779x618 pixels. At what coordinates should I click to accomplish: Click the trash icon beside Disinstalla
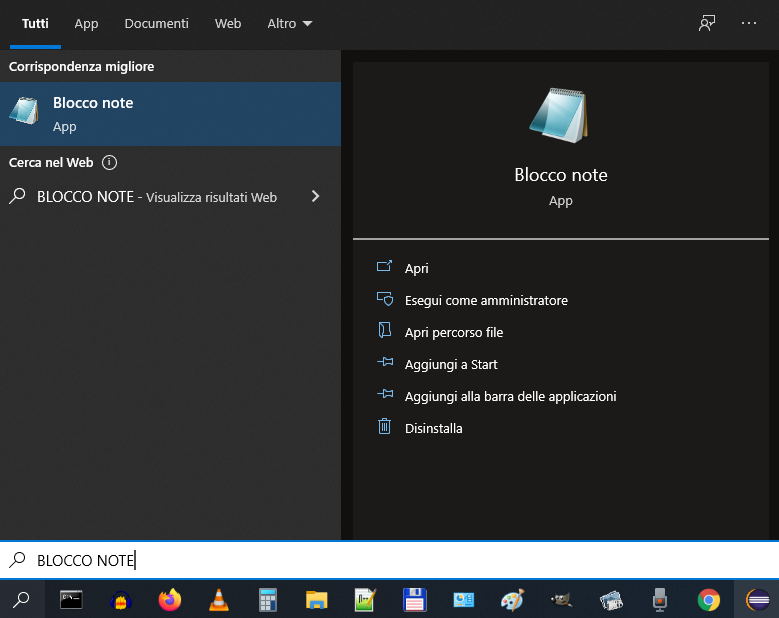click(385, 426)
